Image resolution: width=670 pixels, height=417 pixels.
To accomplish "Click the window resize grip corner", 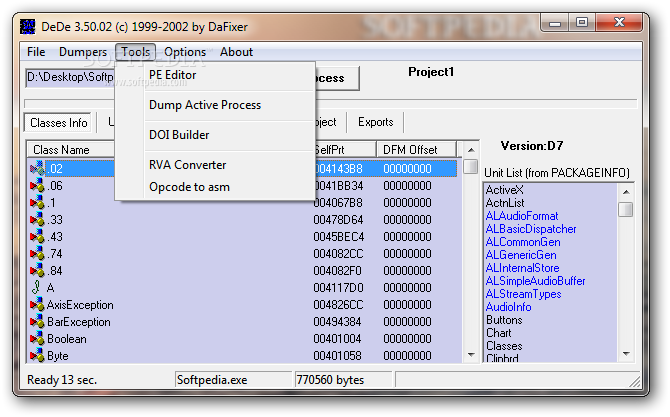I will (x=635, y=381).
